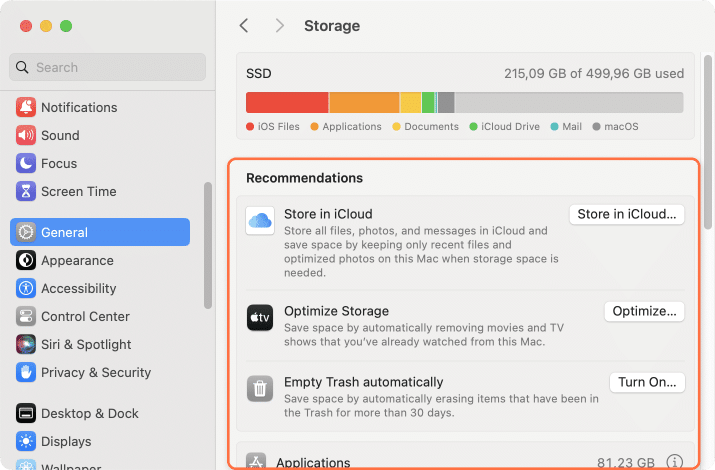Click the Optimize... button
The width and height of the screenshot is (715, 470).
pos(644,311)
